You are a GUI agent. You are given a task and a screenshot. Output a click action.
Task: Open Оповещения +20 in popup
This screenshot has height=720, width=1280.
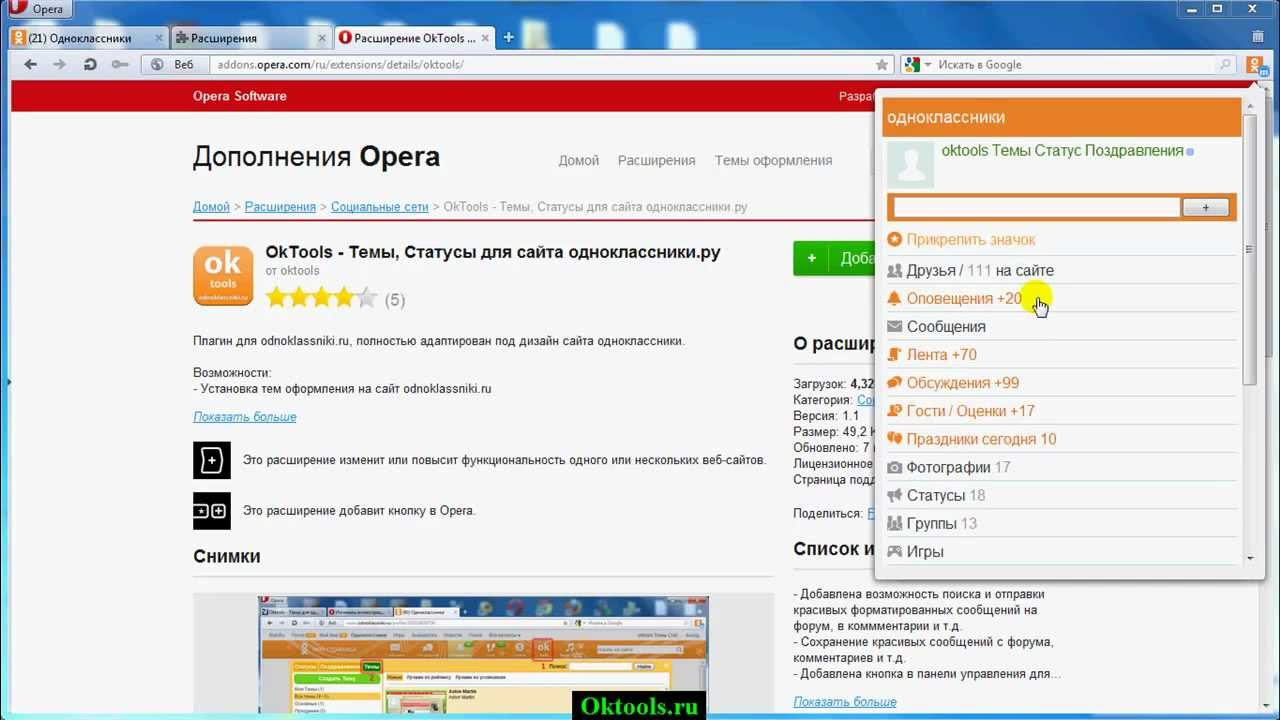coord(964,299)
